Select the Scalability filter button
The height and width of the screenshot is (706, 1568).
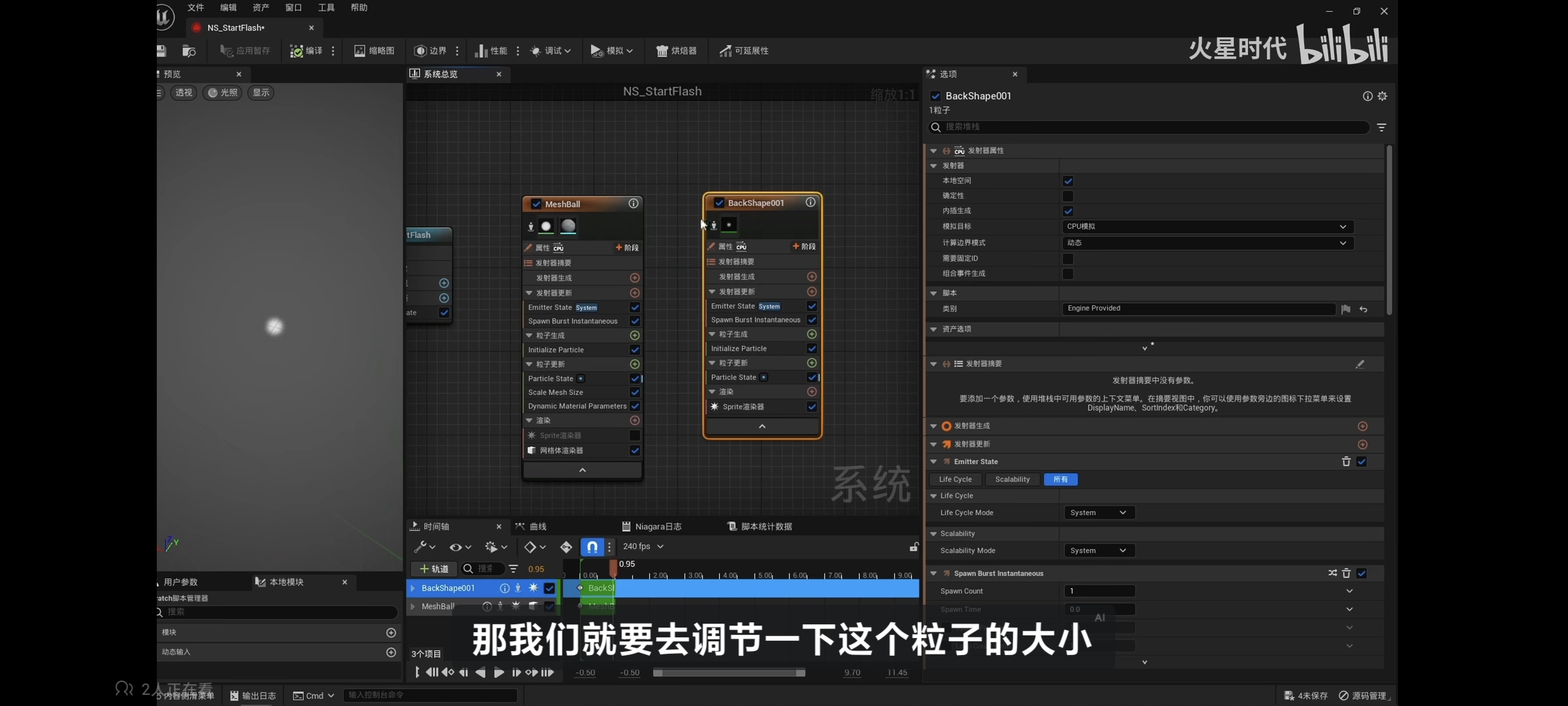[1012, 480]
